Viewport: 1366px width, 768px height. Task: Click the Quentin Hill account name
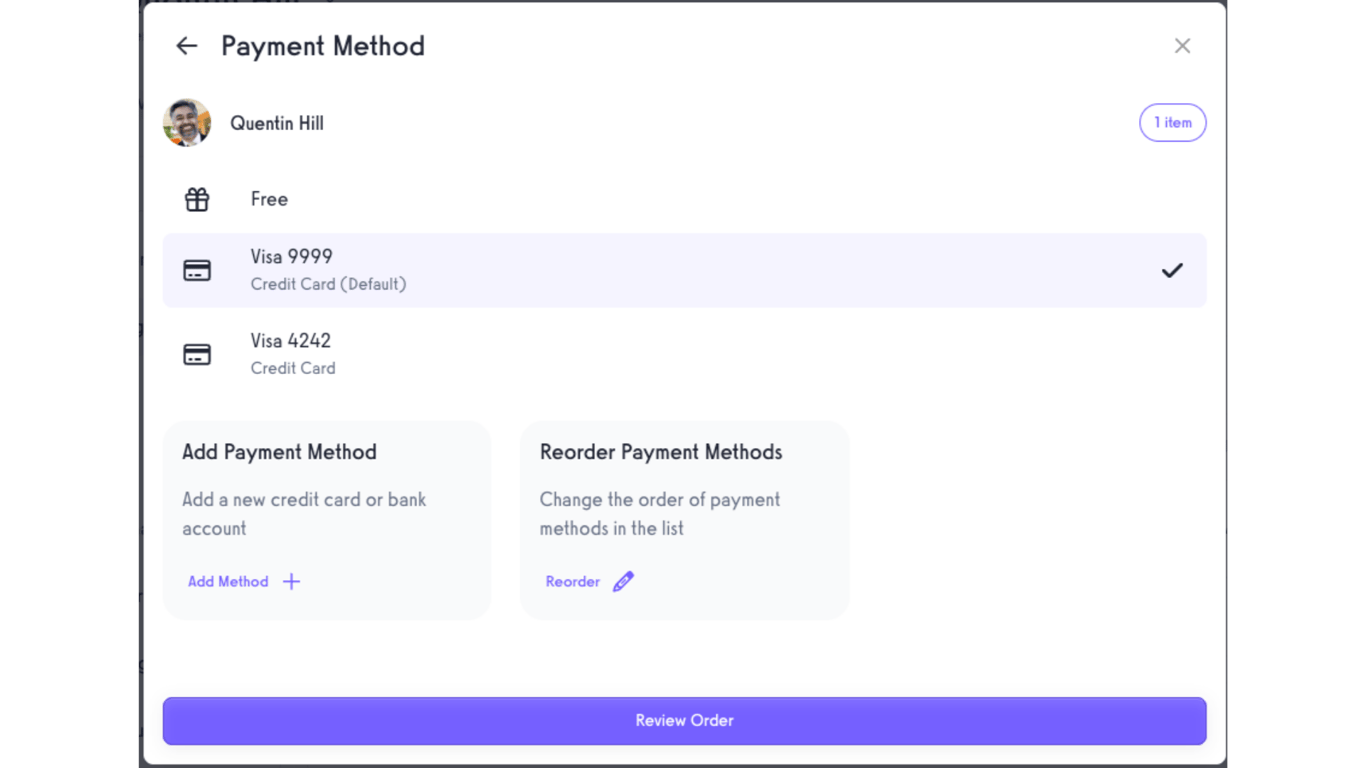pos(276,123)
